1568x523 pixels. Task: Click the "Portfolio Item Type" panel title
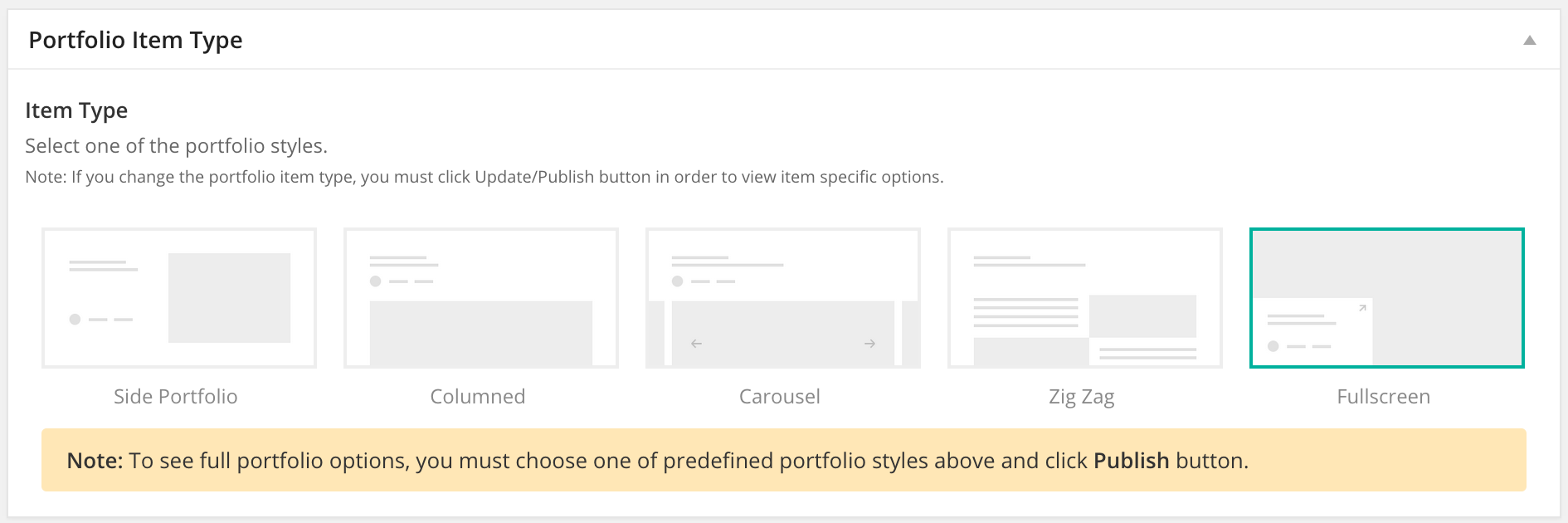point(136,41)
